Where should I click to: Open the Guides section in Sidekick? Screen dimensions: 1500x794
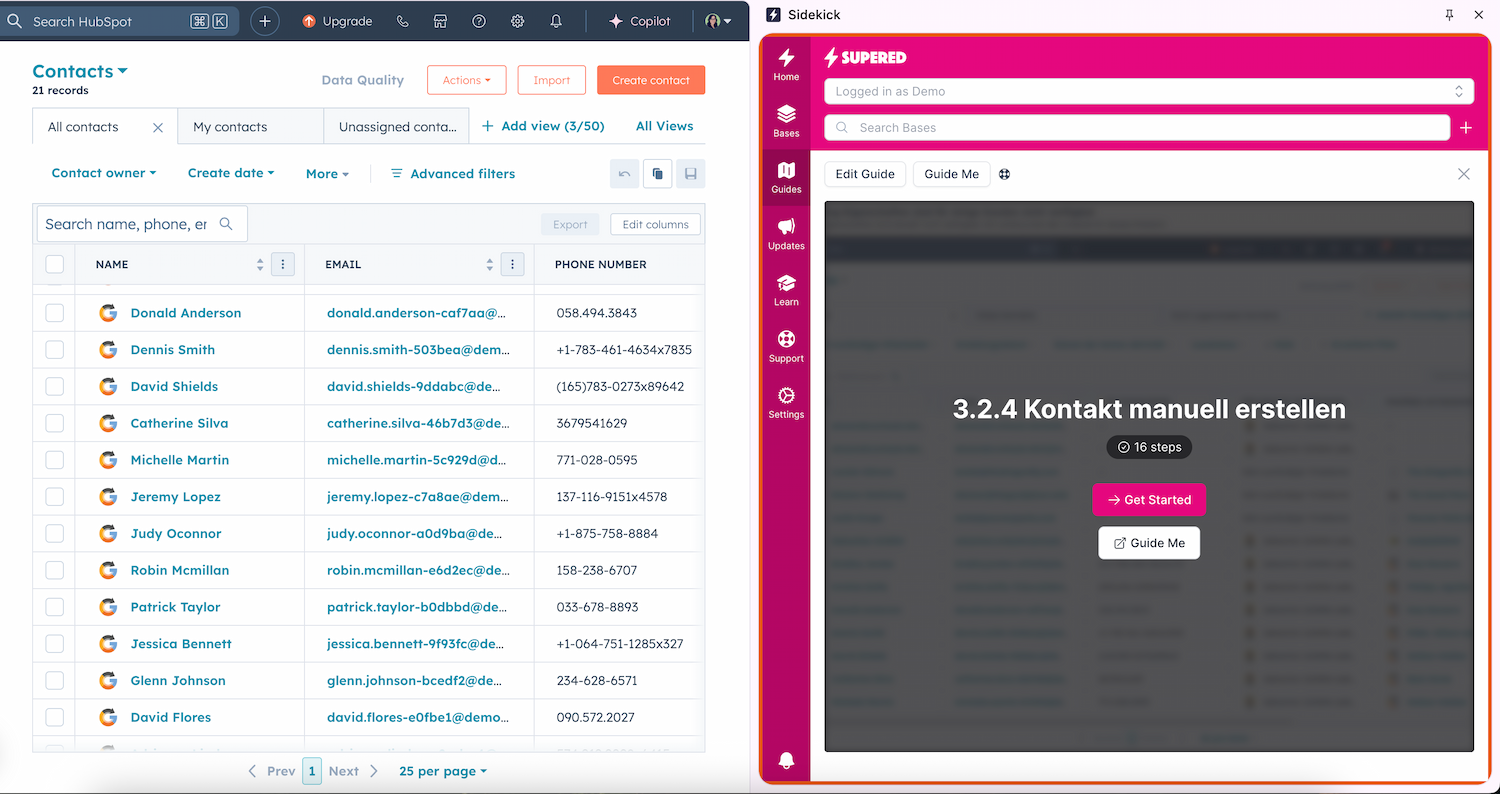[786, 178]
